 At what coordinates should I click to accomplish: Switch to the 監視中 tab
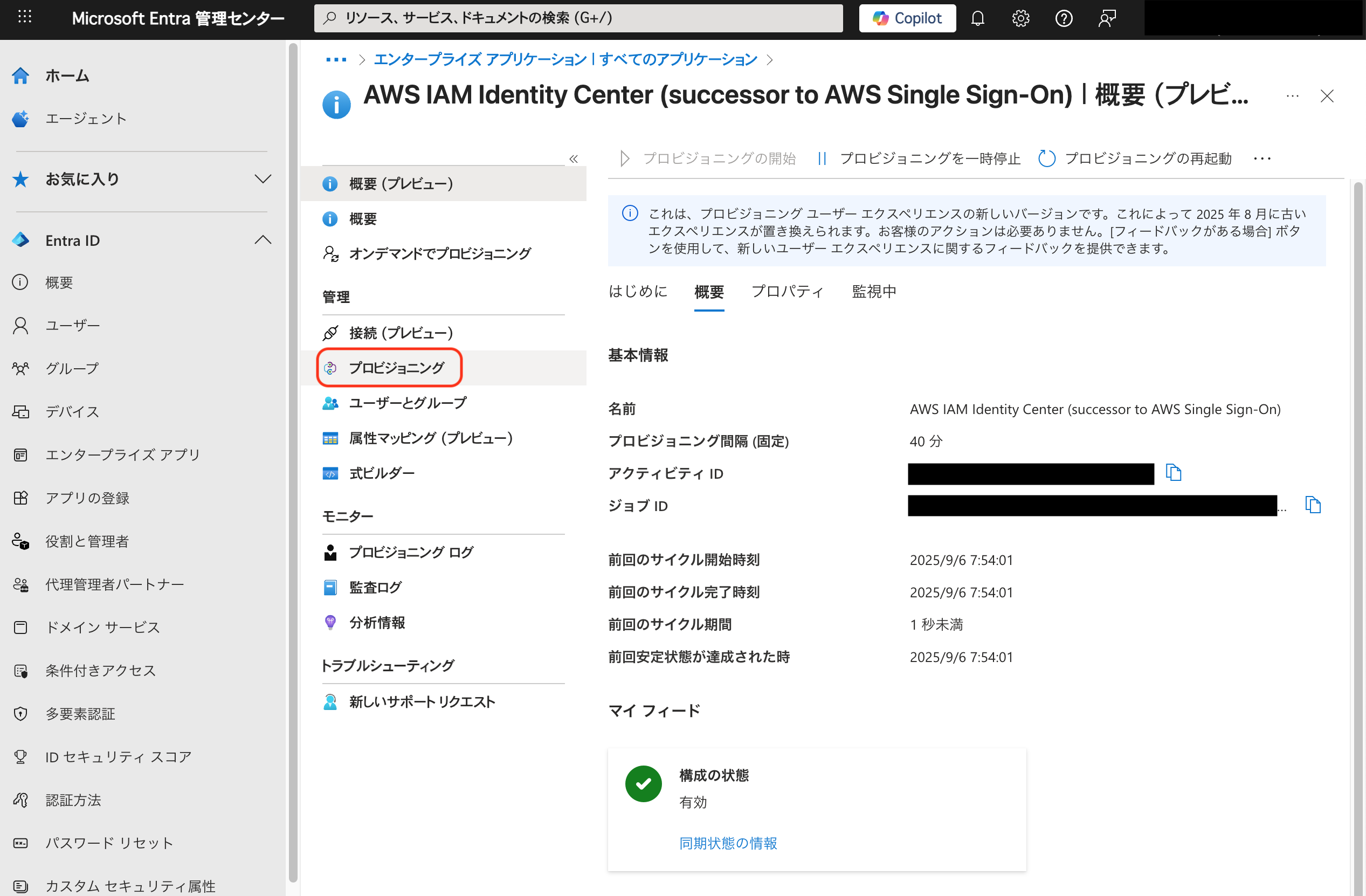point(873,292)
